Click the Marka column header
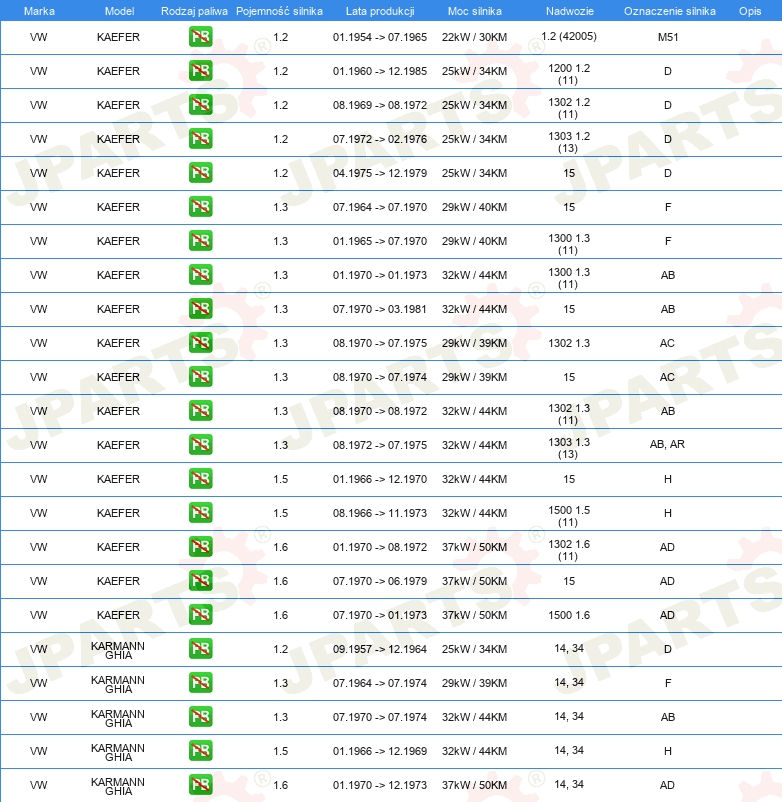 [x=39, y=11]
